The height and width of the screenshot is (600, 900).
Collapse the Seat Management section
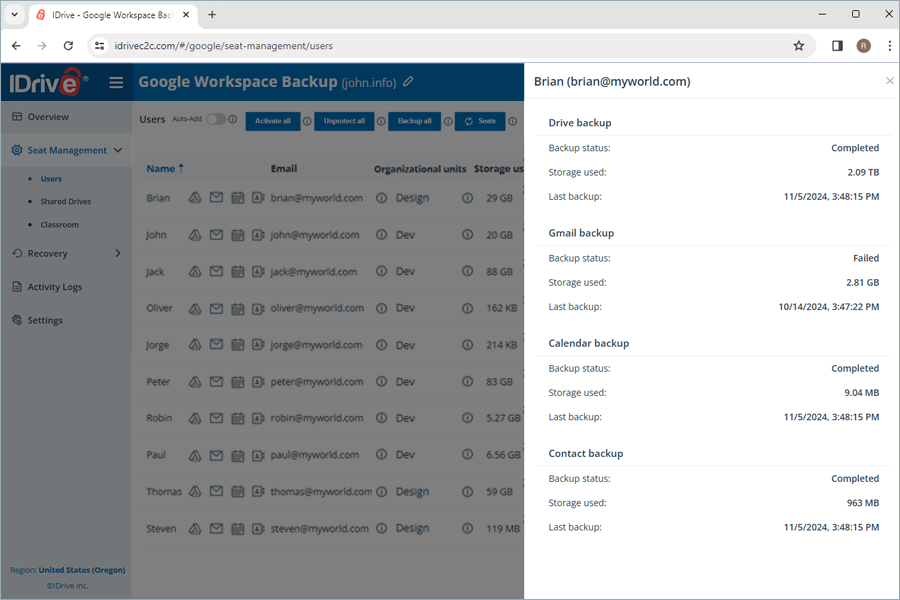(x=119, y=150)
